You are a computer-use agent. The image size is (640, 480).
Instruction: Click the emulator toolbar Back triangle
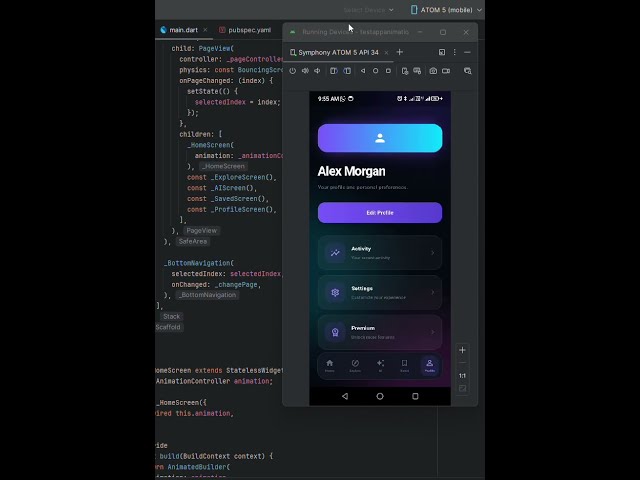tap(363, 71)
